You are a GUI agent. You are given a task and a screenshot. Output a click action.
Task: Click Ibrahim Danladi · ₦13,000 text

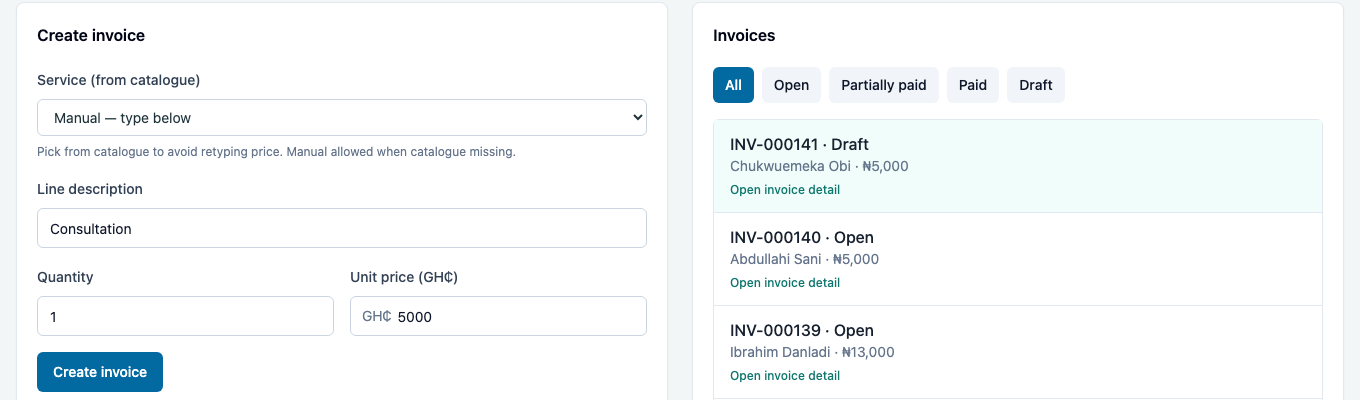click(812, 352)
